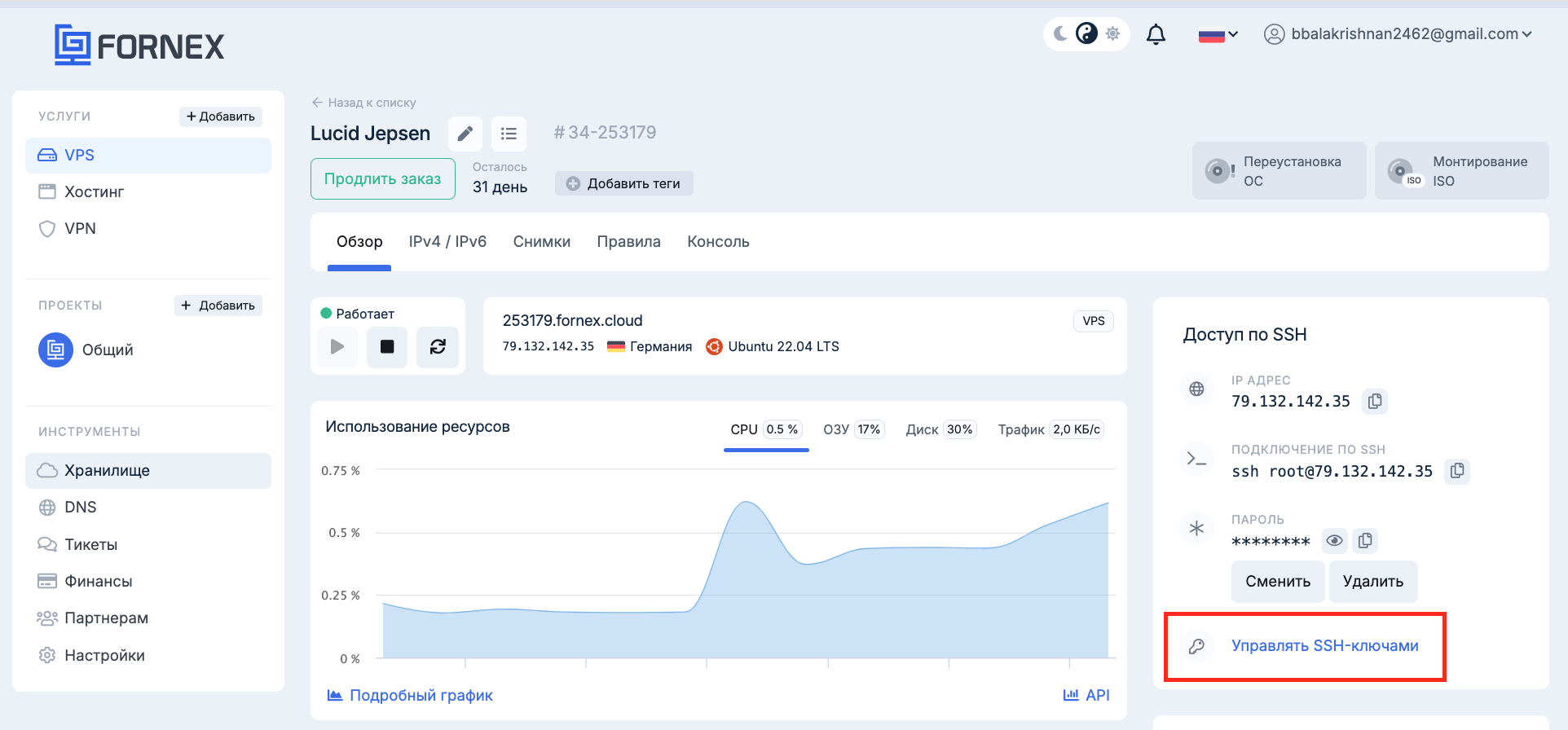Switch to the IPv4 / IPv6 tab

447,242
